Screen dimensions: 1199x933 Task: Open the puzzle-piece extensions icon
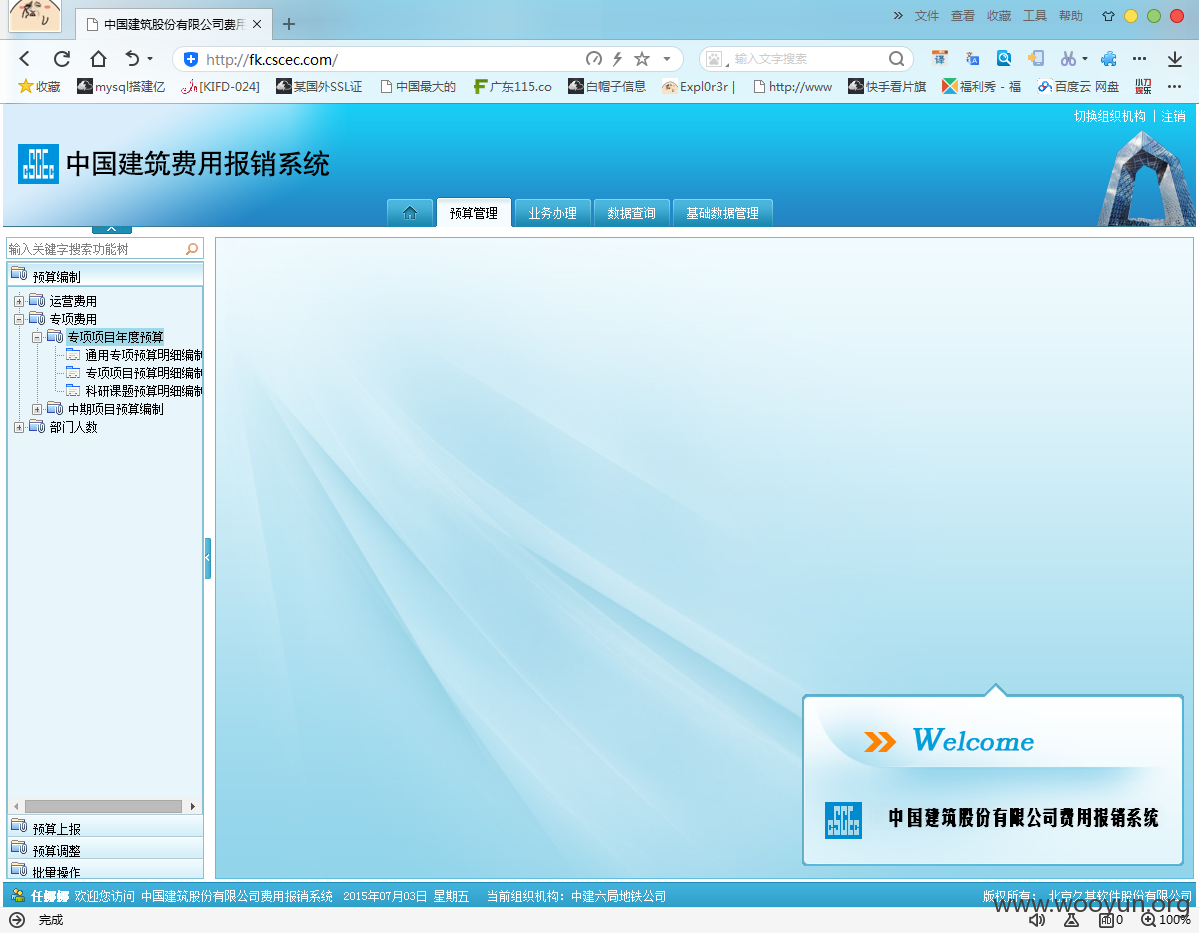tap(1109, 59)
